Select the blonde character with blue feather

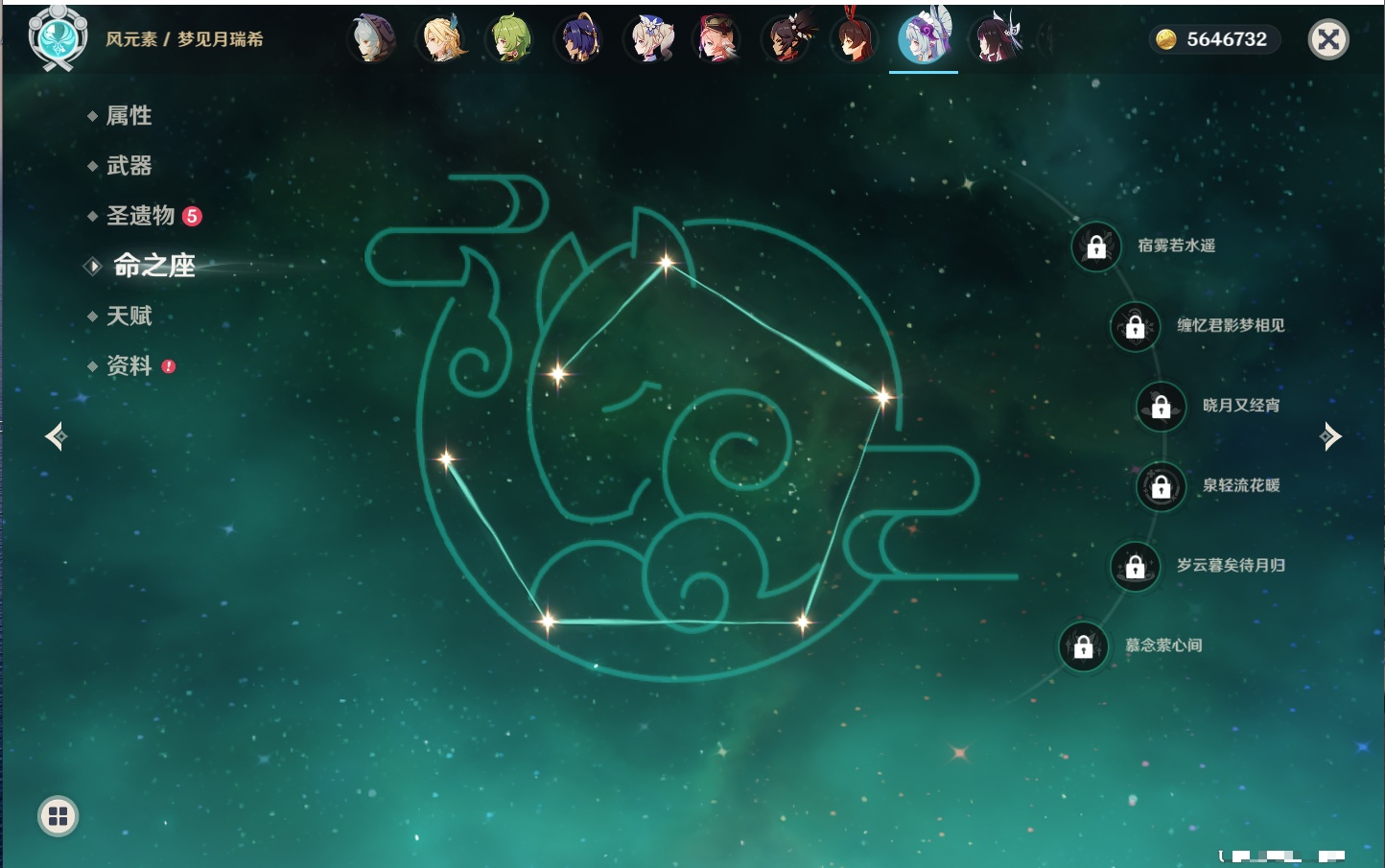[441, 39]
